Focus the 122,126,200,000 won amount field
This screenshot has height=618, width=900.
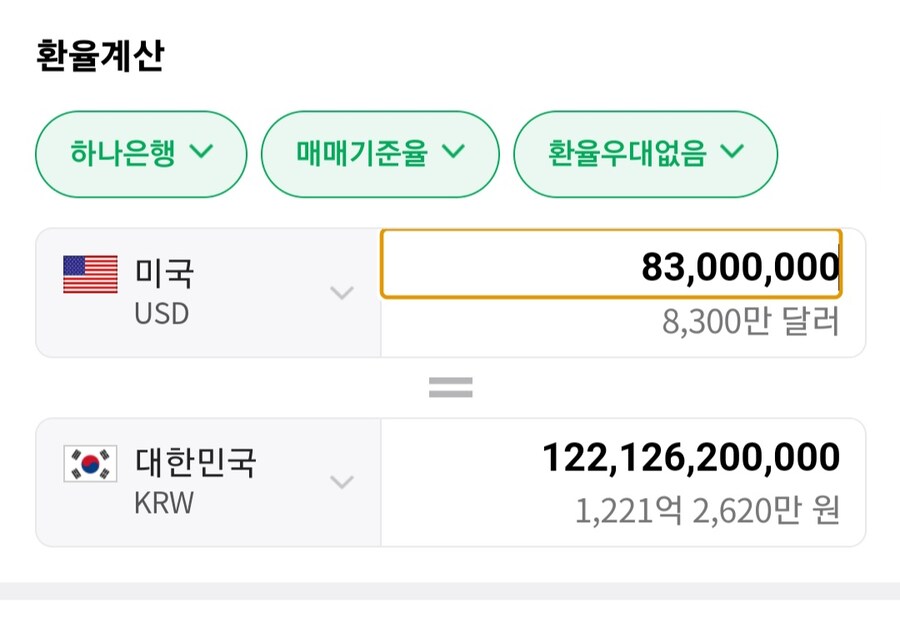click(x=690, y=458)
